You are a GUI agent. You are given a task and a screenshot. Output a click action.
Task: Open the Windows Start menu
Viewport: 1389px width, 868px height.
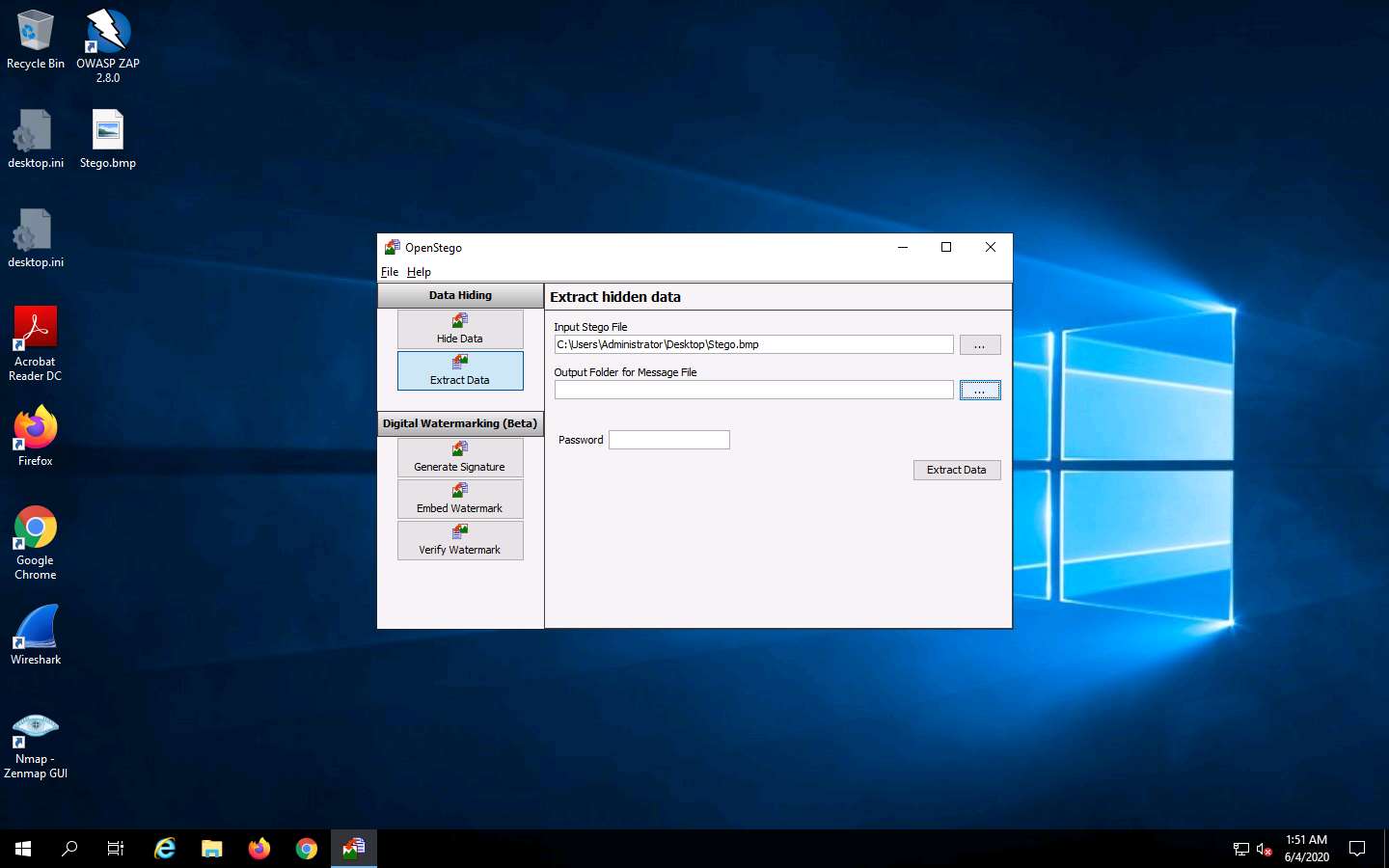(x=23, y=849)
